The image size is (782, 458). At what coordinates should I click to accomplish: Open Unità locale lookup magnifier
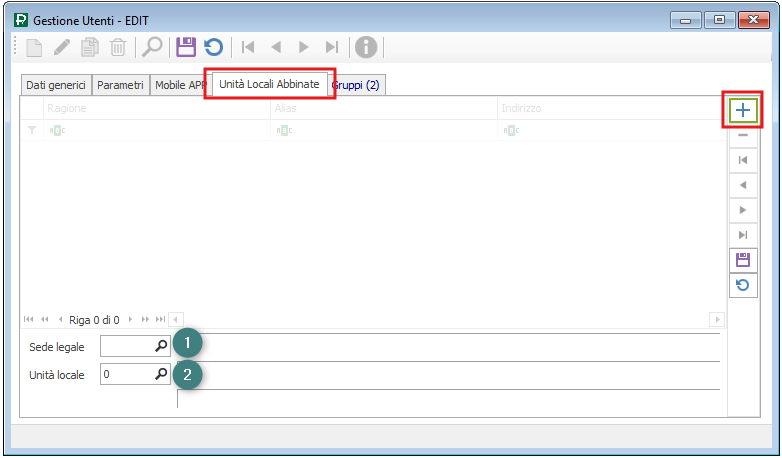coord(160,375)
